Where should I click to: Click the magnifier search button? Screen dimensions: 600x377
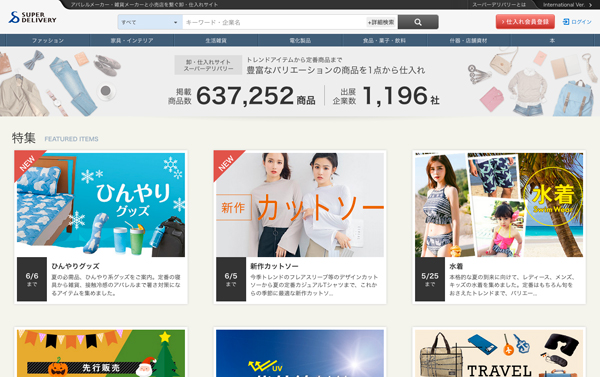click(418, 22)
